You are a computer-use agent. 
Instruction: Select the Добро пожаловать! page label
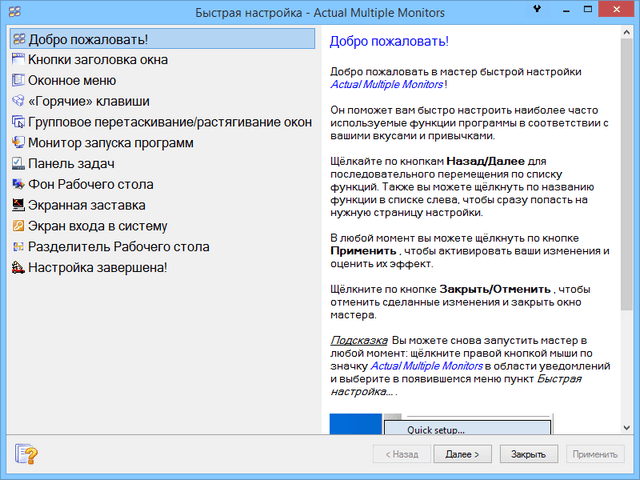click(88, 39)
